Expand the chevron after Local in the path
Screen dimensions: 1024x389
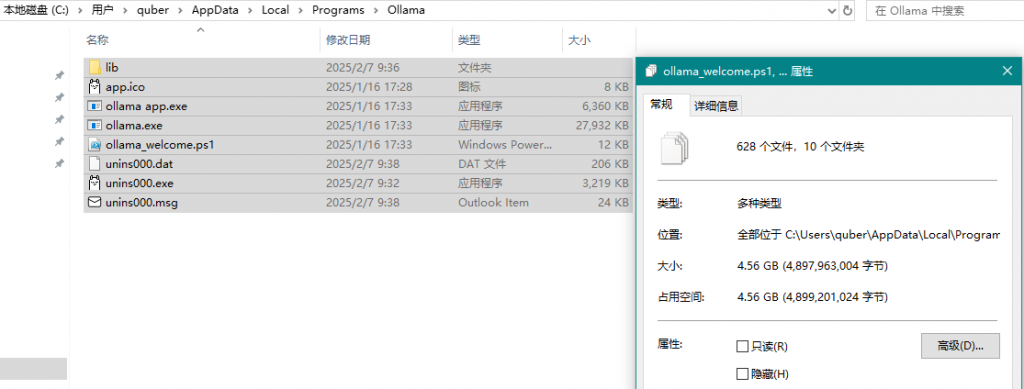300,10
